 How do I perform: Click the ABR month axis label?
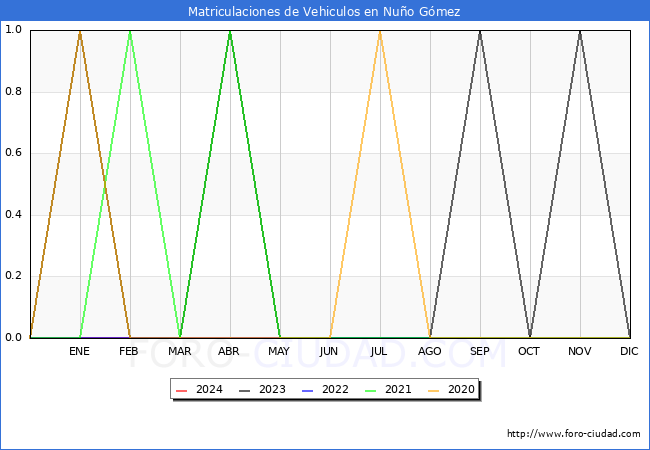[x=229, y=351]
